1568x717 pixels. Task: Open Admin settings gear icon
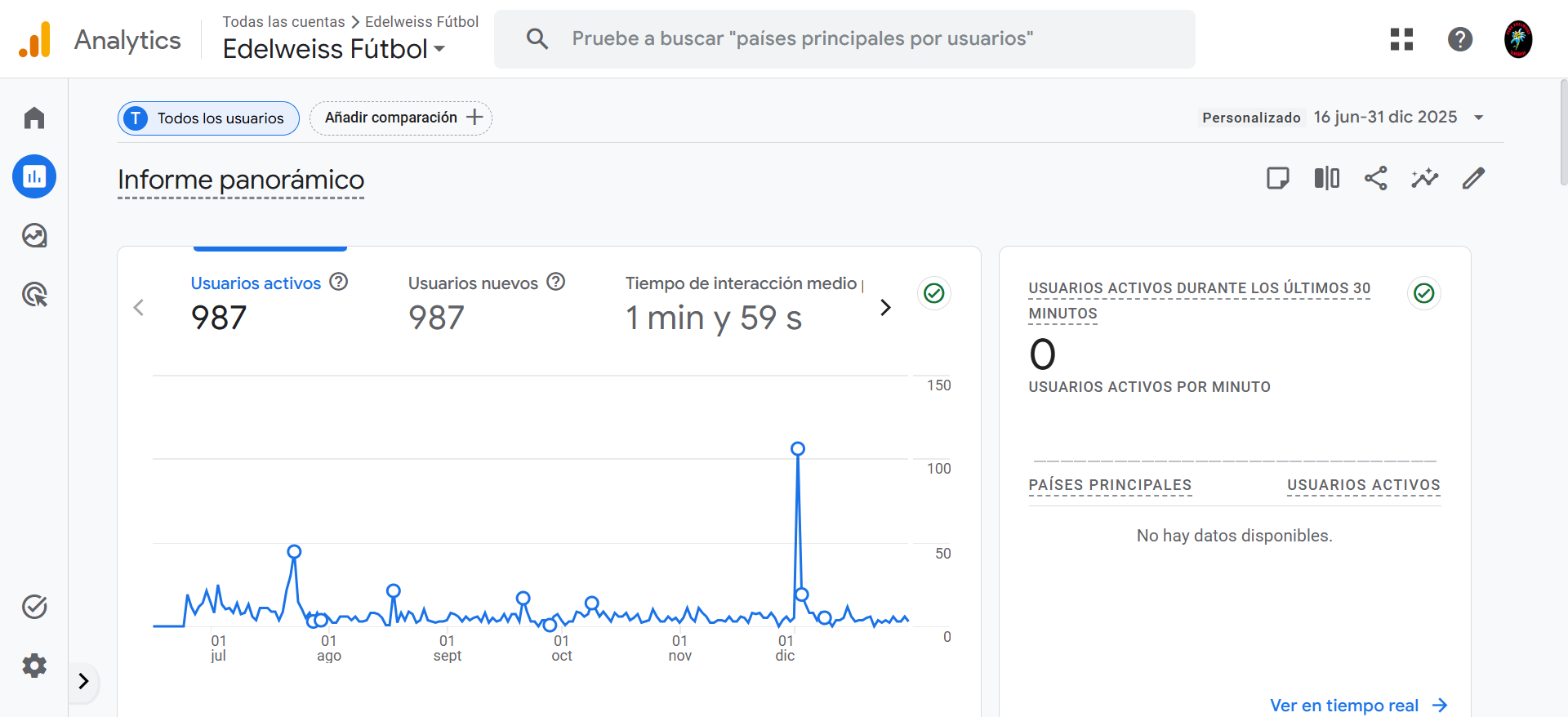34,666
